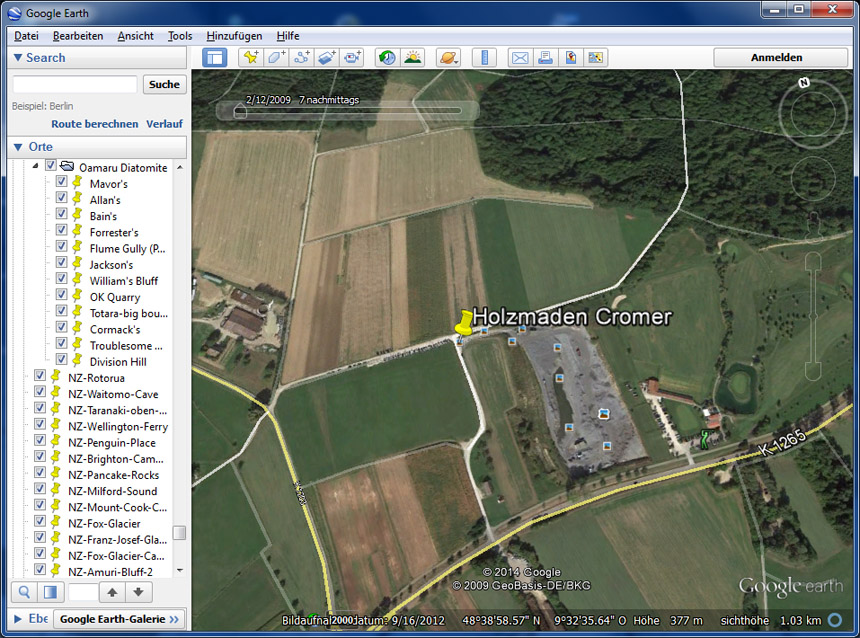
Task: Collapse the Oamaru Diatomite folder tree
Action: (x=35, y=165)
